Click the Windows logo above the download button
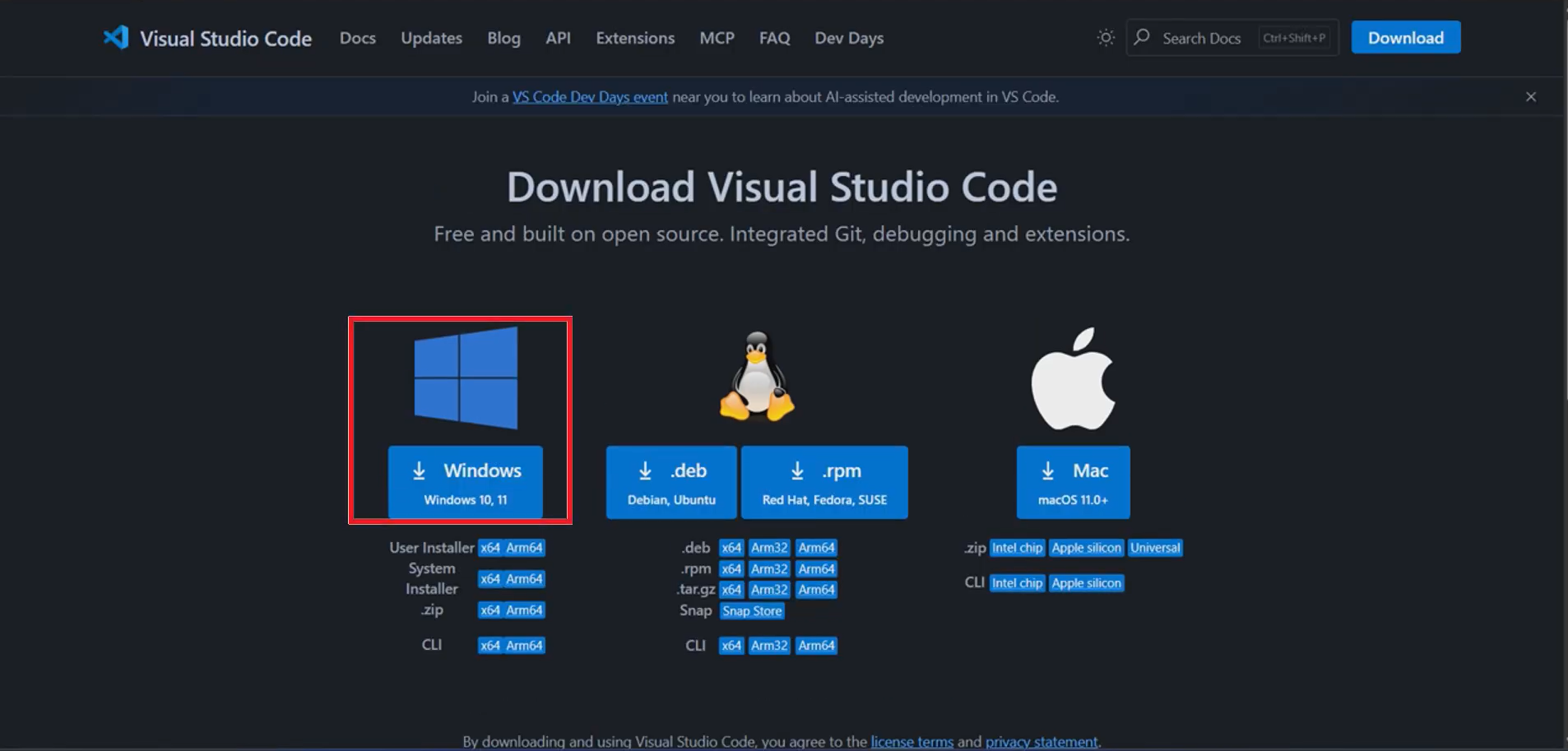The width and height of the screenshot is (1568, 751). pos(465,378)
